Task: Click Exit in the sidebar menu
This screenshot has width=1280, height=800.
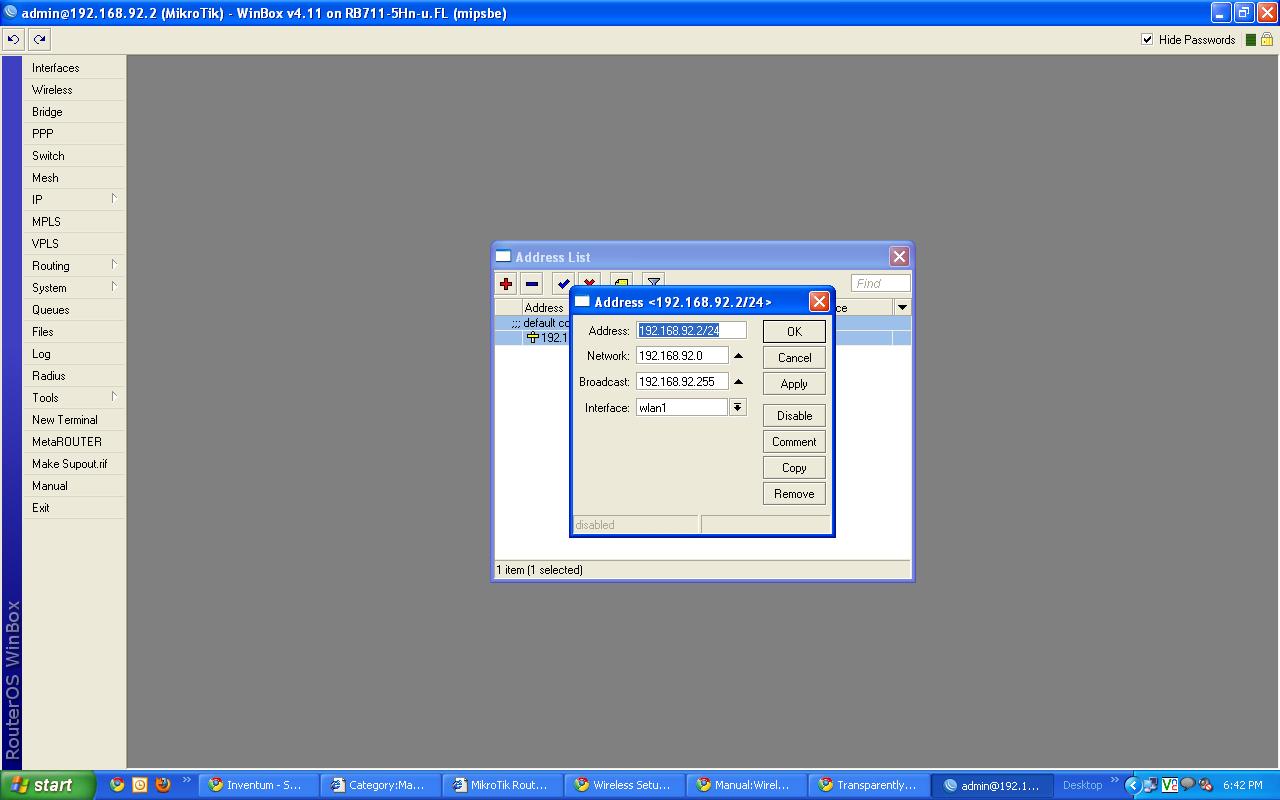Action: click(x=75, y=508)
